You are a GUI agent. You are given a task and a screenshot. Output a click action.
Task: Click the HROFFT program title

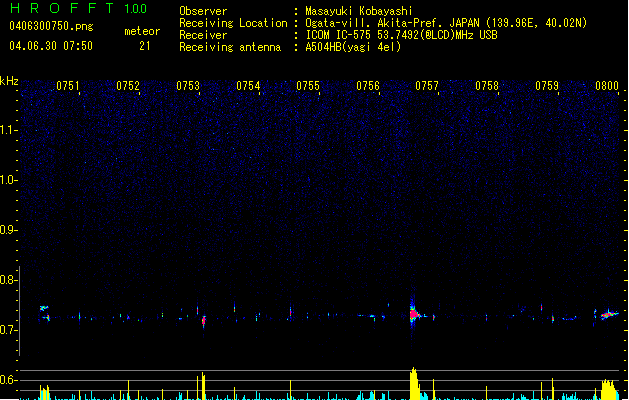(62, 8)
